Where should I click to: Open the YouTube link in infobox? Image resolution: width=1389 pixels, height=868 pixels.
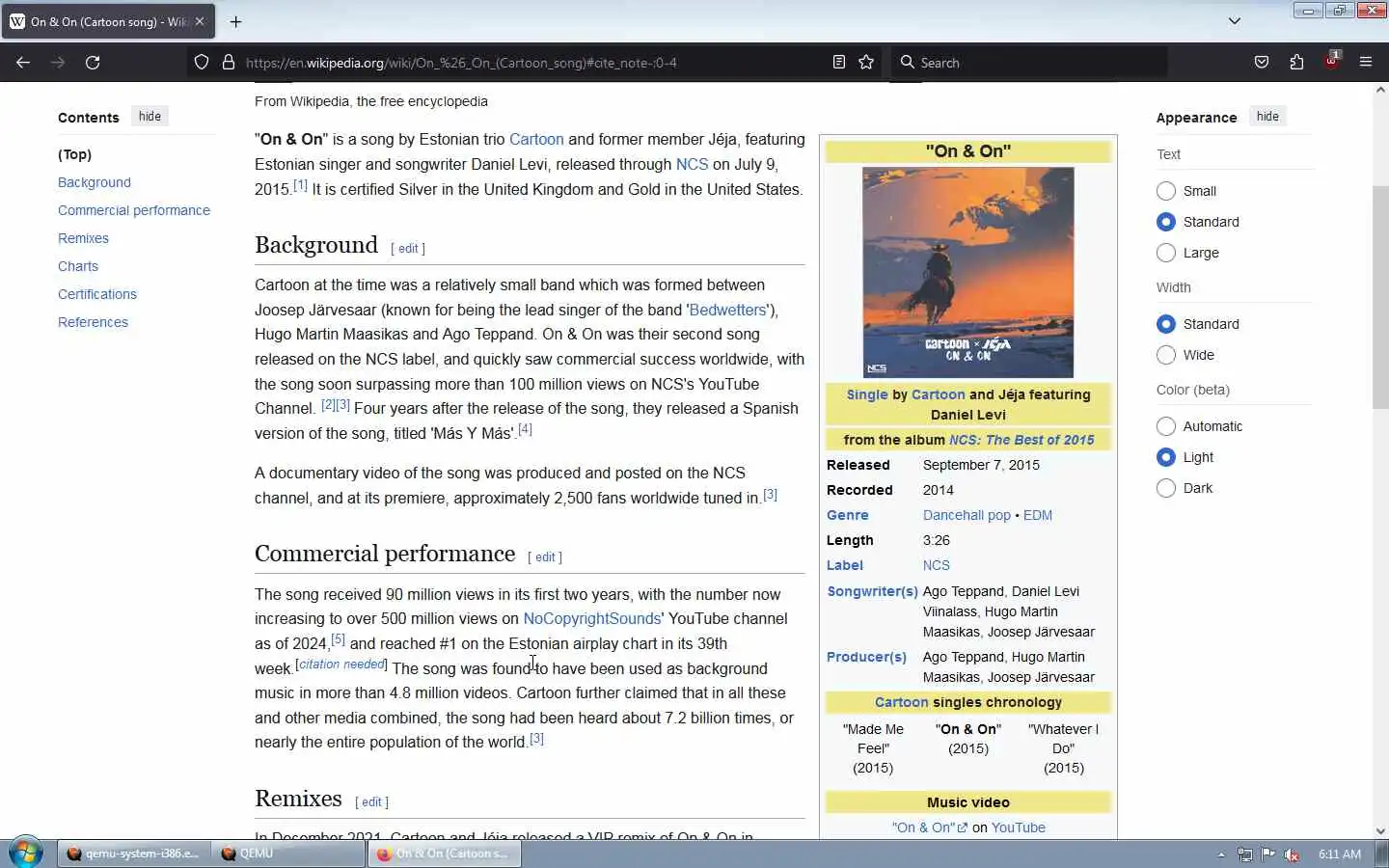(1018, 827)
